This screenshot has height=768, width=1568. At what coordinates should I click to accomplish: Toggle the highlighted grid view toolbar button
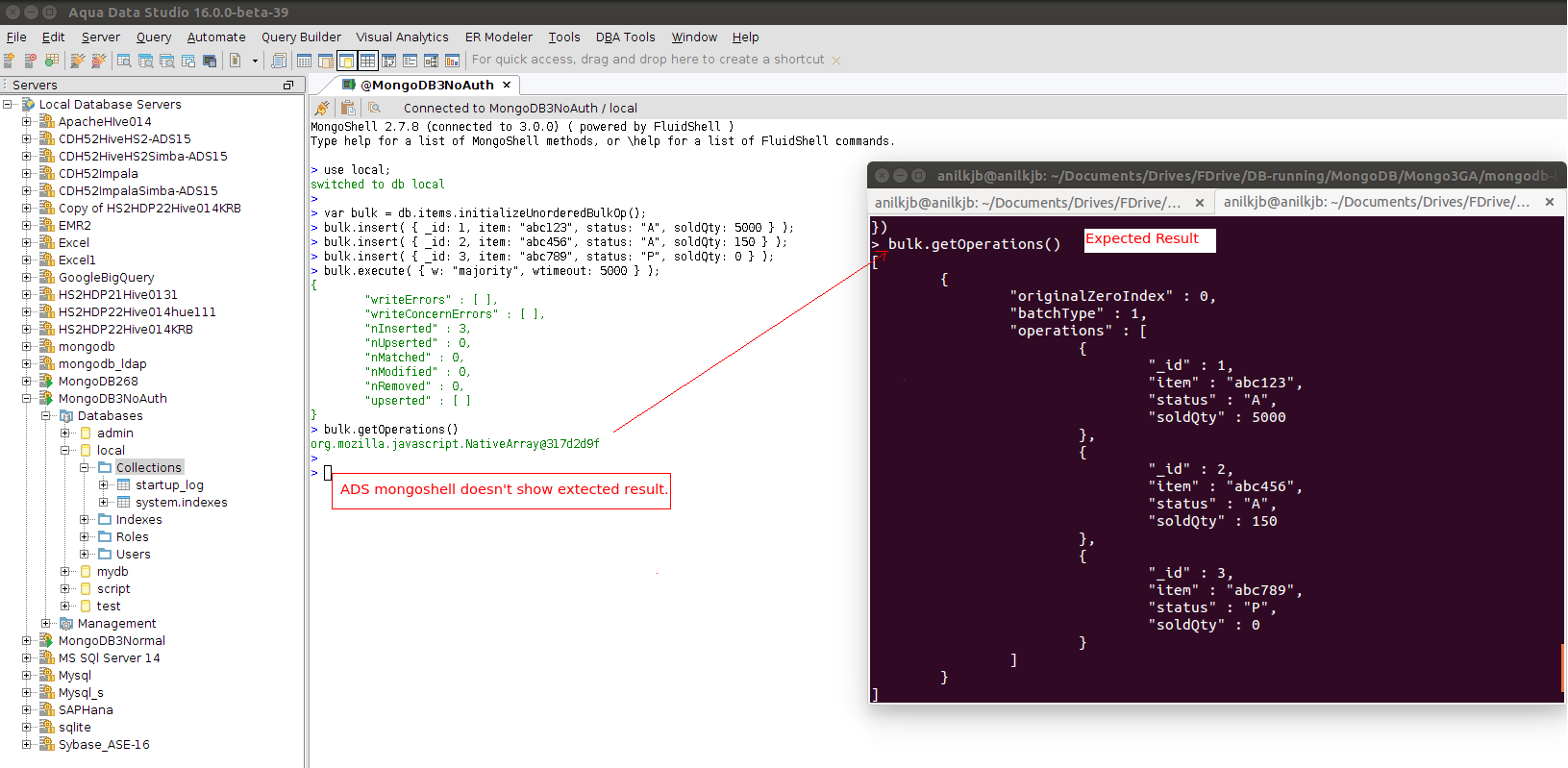click(x=367, y=61)
